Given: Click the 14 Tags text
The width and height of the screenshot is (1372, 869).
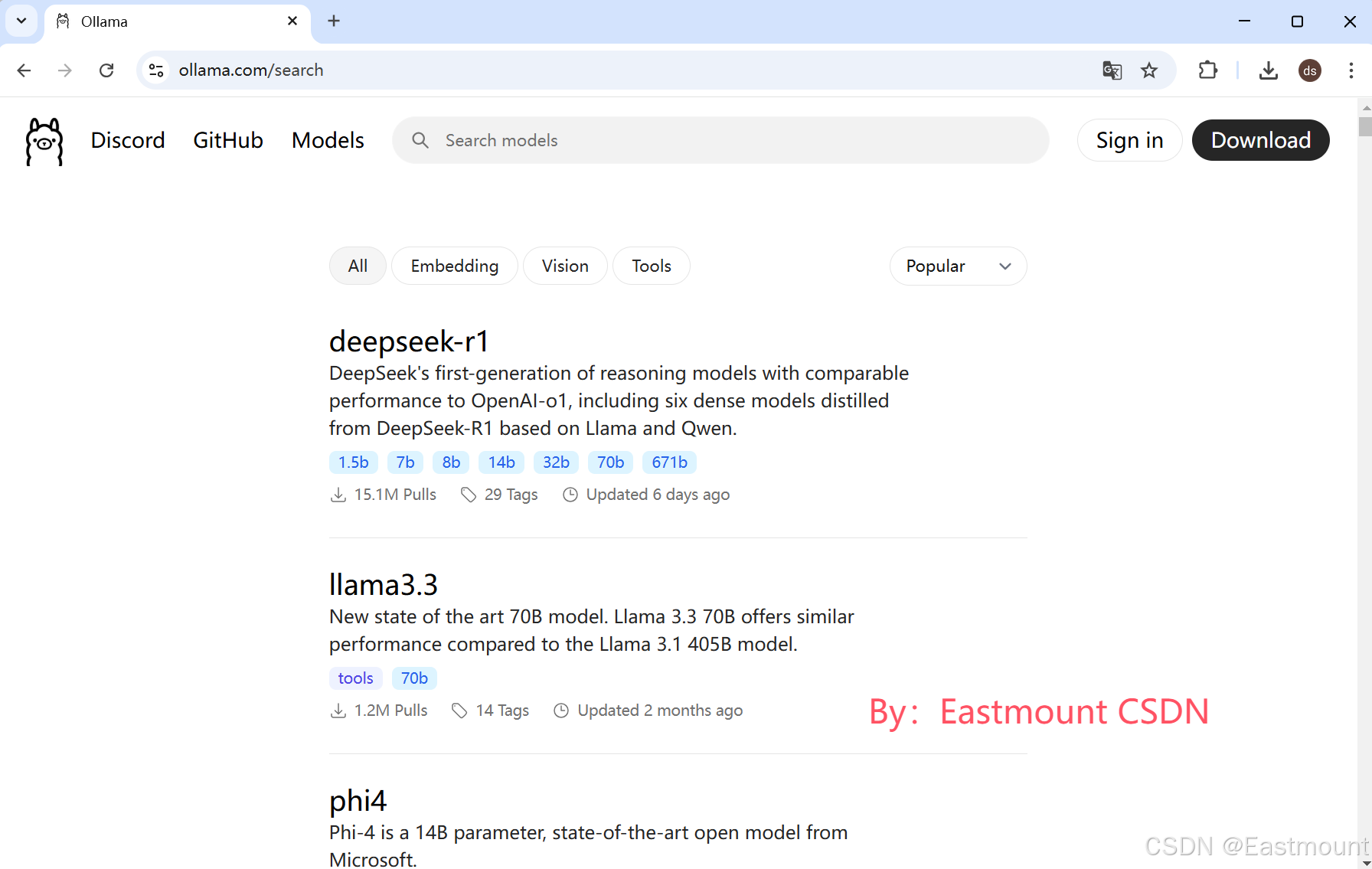Looking at the screenshot, I should coord(502,711).
